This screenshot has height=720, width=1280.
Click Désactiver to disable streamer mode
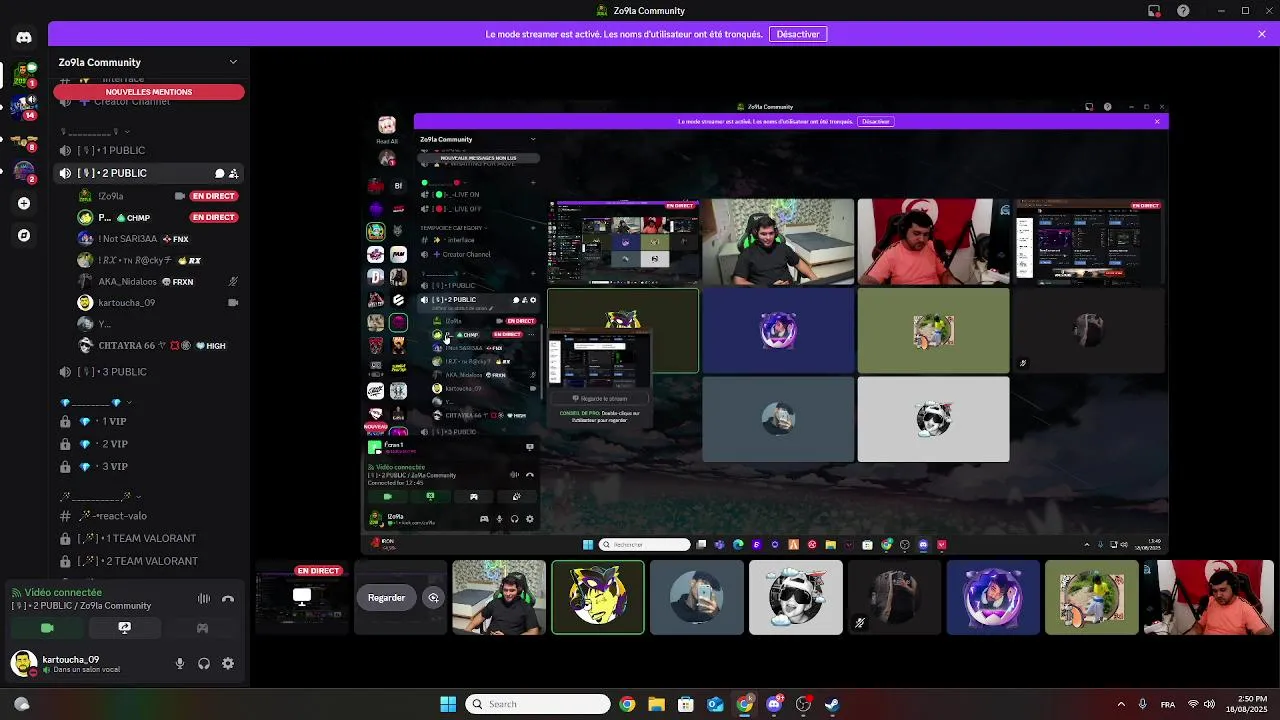click(798, 34)
